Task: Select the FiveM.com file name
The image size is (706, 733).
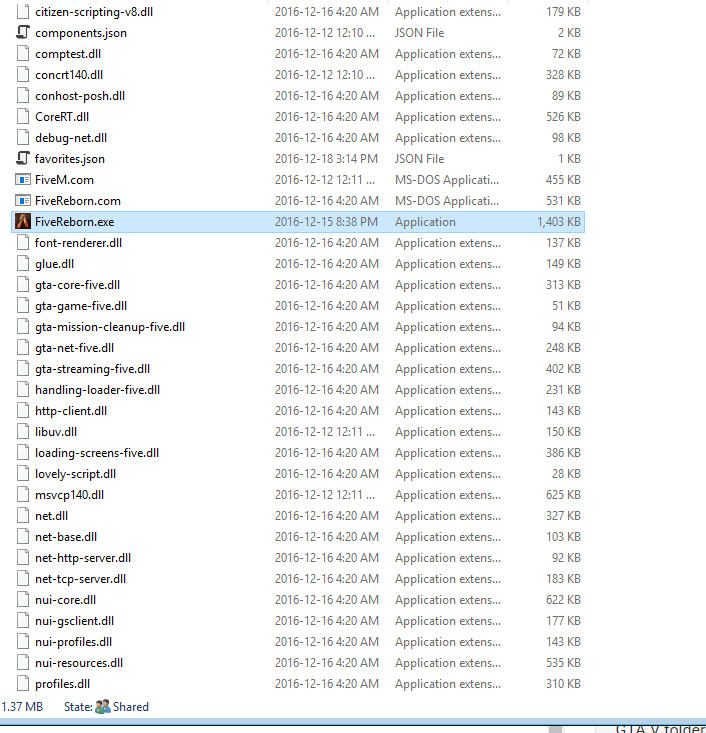Action: coord(64,180)
